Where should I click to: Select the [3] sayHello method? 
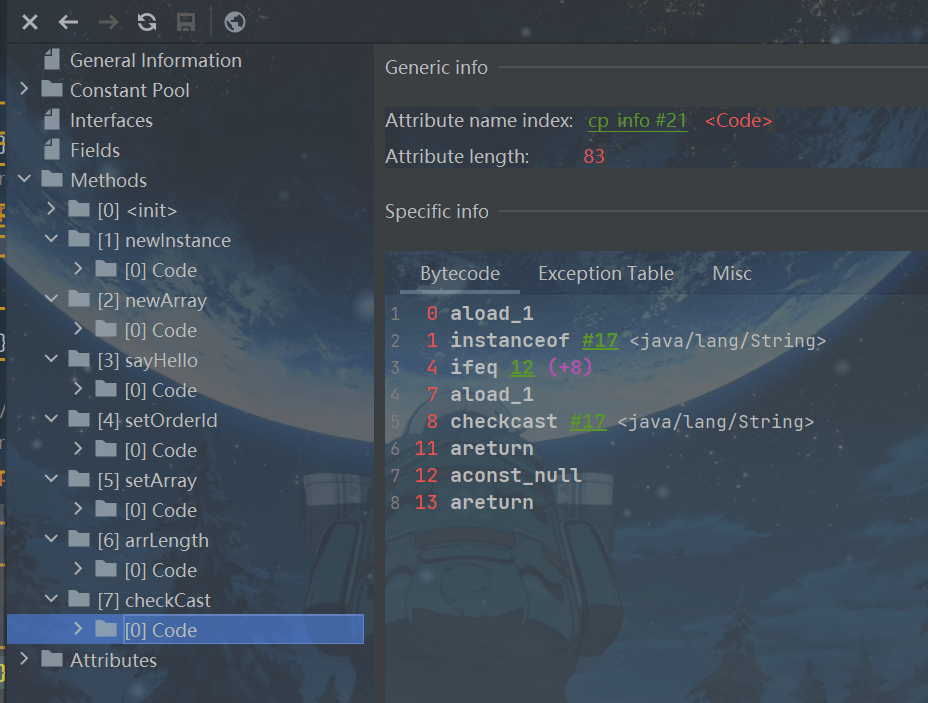(161, 360)
